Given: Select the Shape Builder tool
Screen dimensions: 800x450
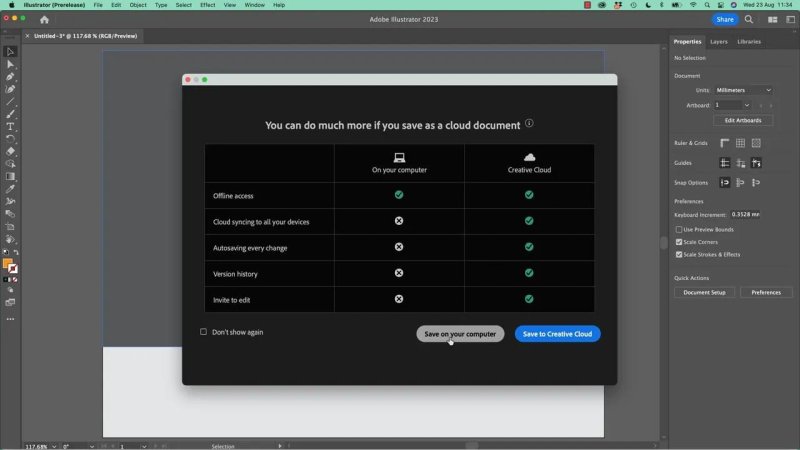Looking at the screenshot, I should (10, 164).
